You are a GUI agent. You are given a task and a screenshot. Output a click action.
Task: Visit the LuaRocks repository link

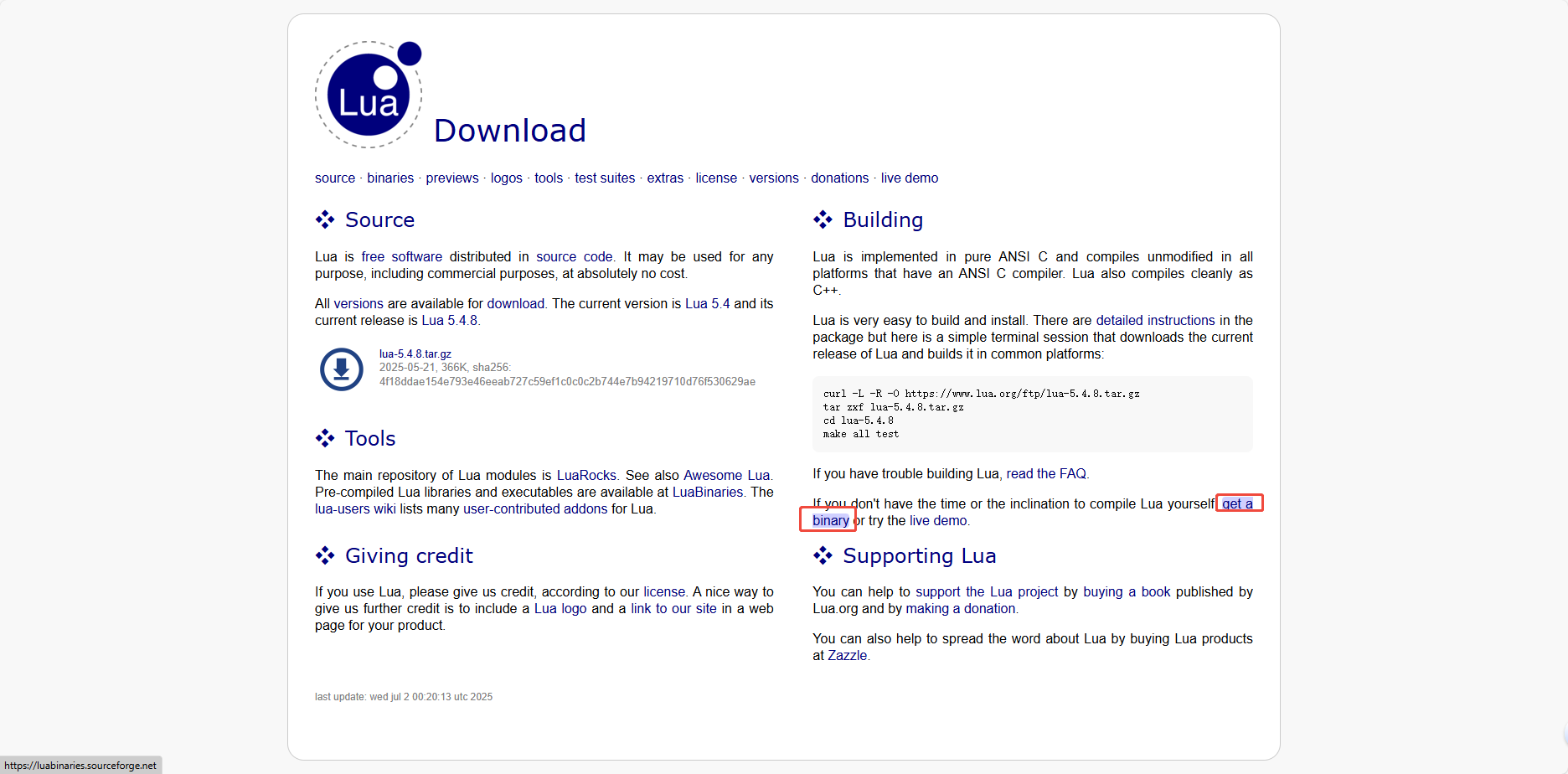[x=586, y=475]
